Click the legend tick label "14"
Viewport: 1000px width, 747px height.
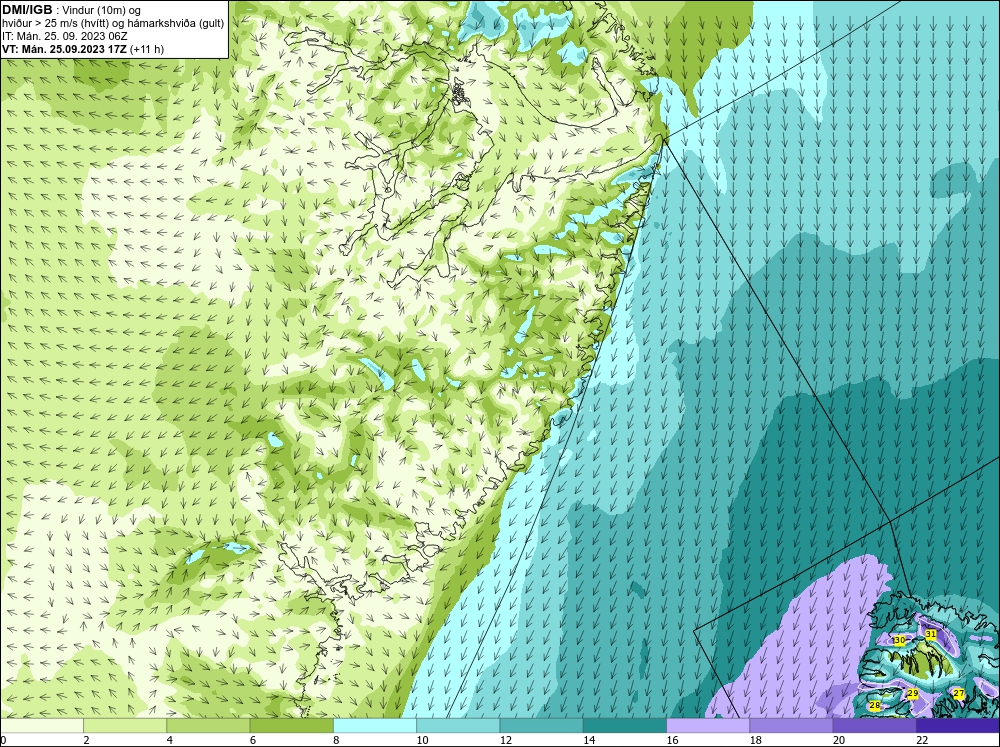coord(589,740)
